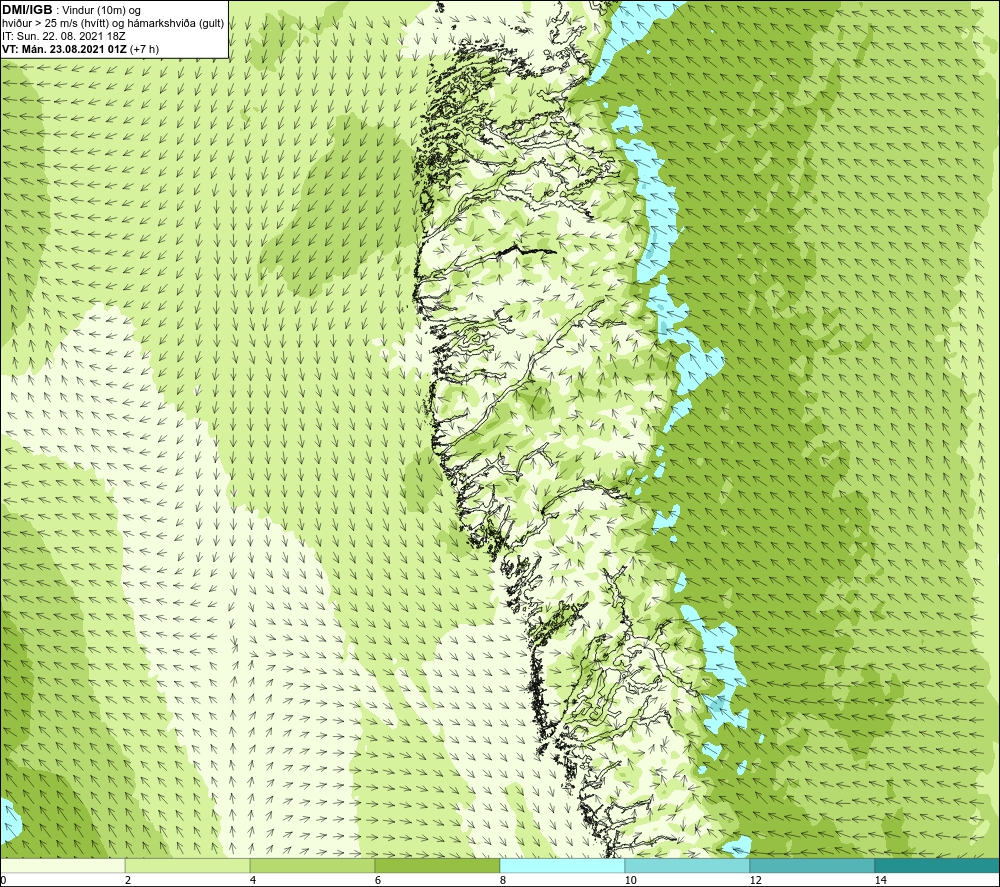This screenshot has height=887, width=1000.
Task: Click the 6–8 m/s olive green band
Action: 438,866
